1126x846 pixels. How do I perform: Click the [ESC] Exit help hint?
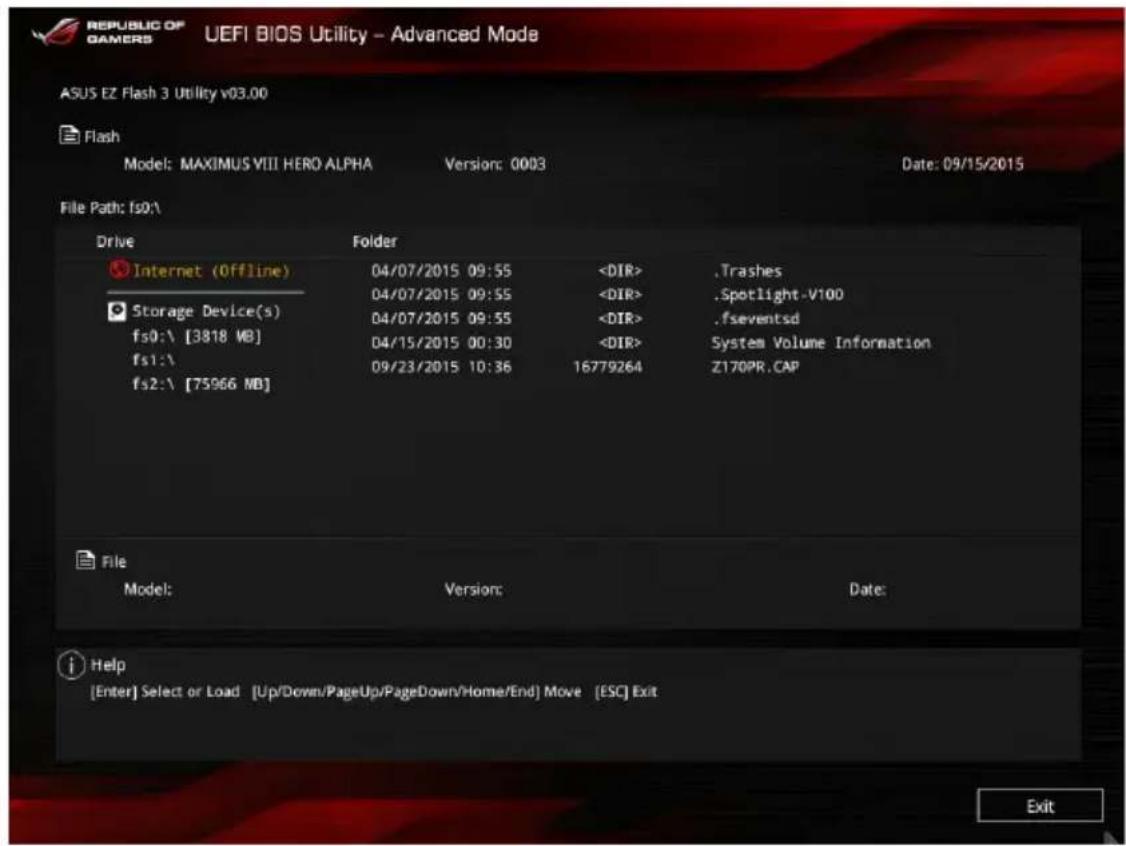coord(625,691)
